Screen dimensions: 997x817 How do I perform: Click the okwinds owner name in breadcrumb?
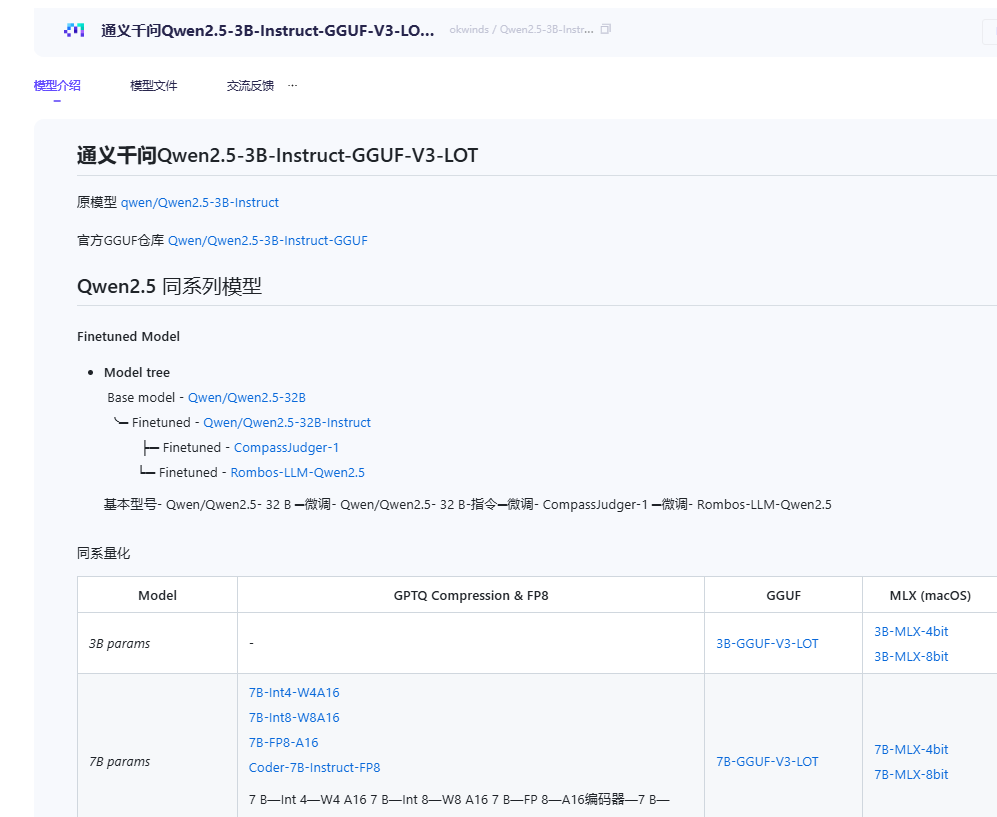click(469, 29)
